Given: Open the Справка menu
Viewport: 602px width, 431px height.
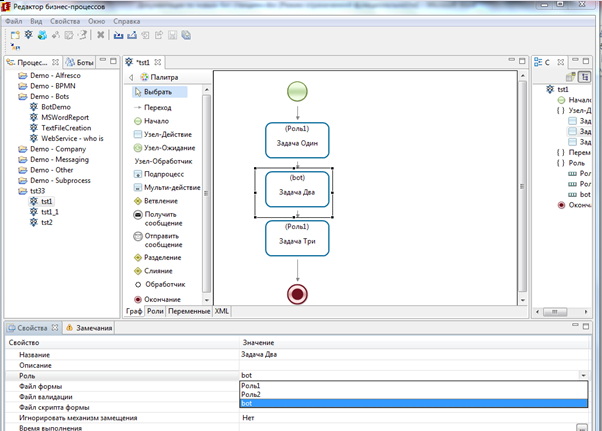Looking at the screenshot, I should tap(127, 20).
